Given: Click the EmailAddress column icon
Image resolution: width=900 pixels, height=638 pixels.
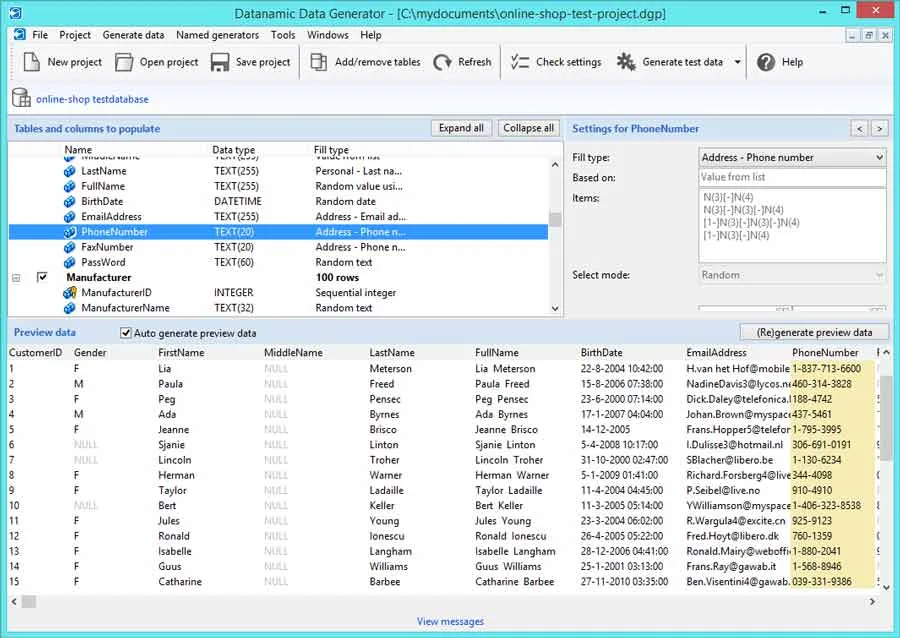Looking at the screenshot, I should (69, 217).
